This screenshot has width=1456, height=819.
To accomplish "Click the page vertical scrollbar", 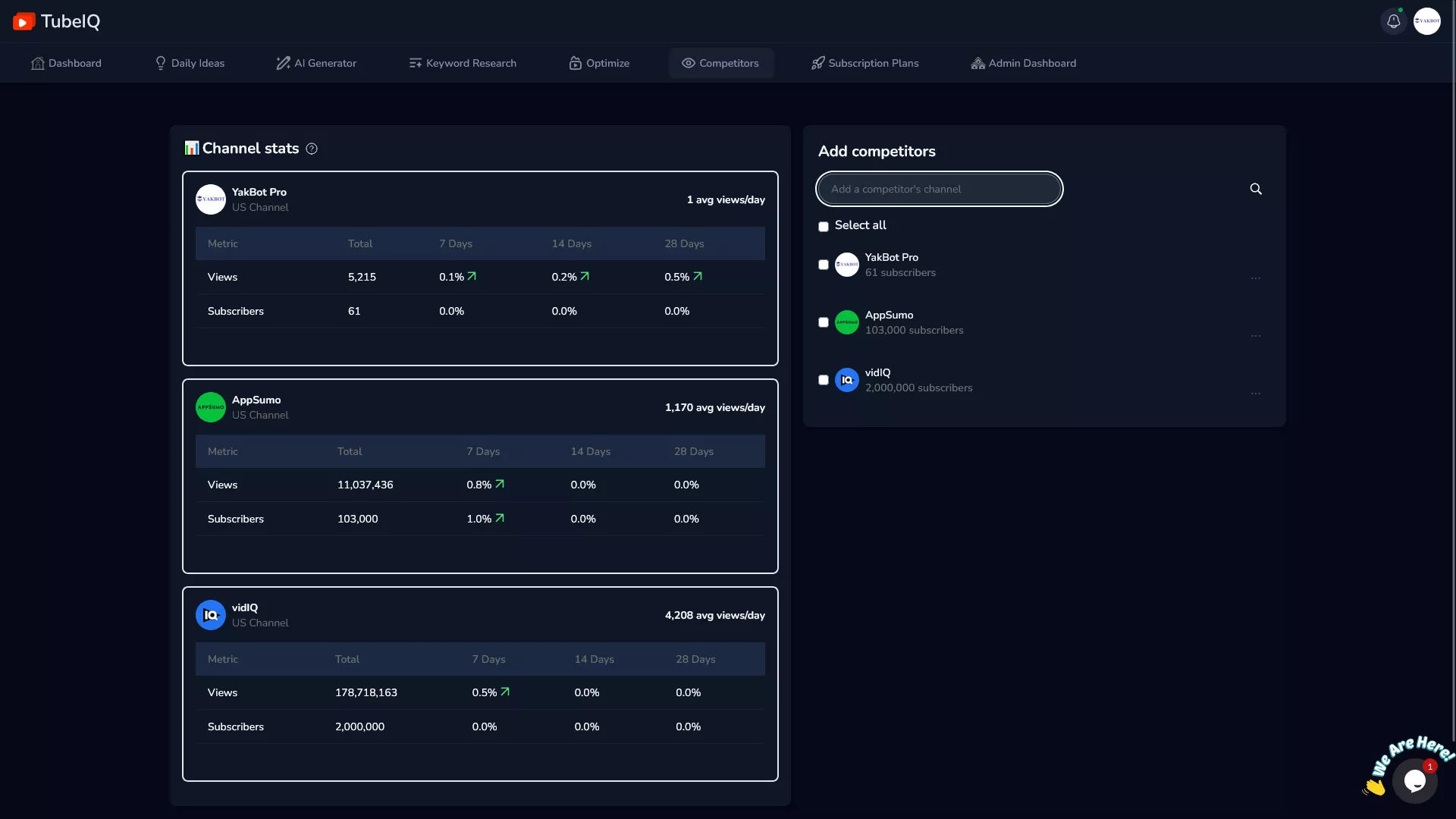I will (x=1452, y=379).
